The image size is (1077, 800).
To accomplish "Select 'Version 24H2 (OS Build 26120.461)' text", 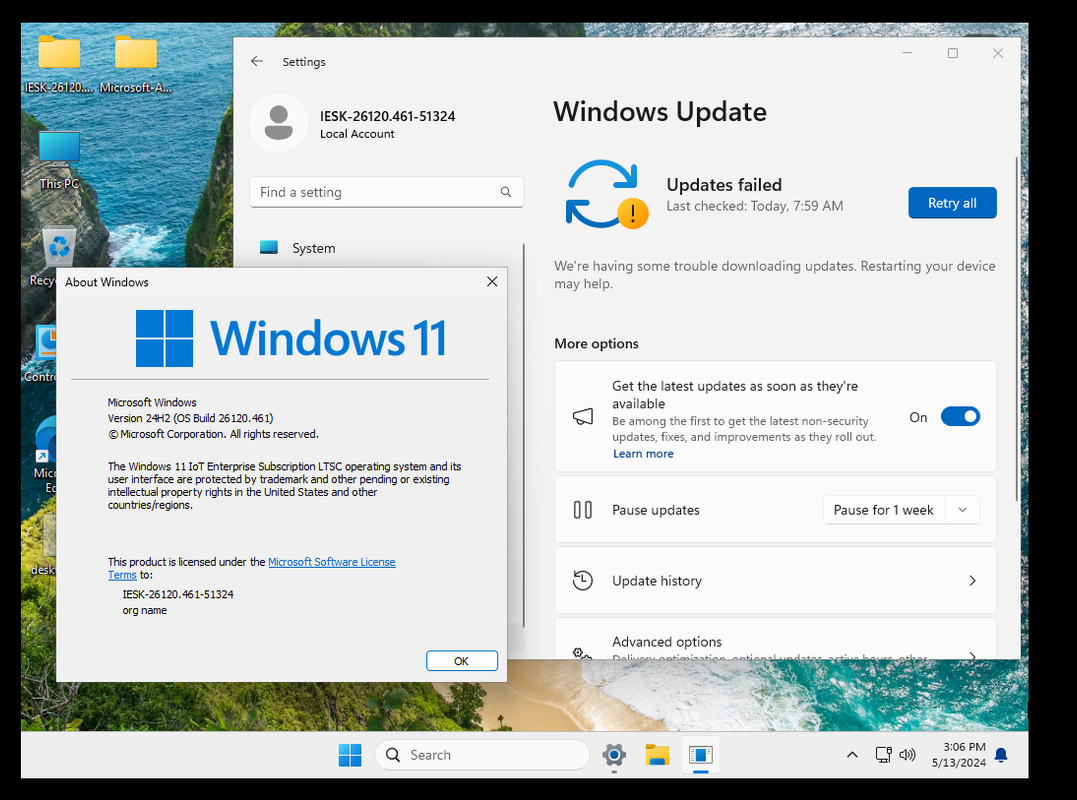I will click(190, 418).
